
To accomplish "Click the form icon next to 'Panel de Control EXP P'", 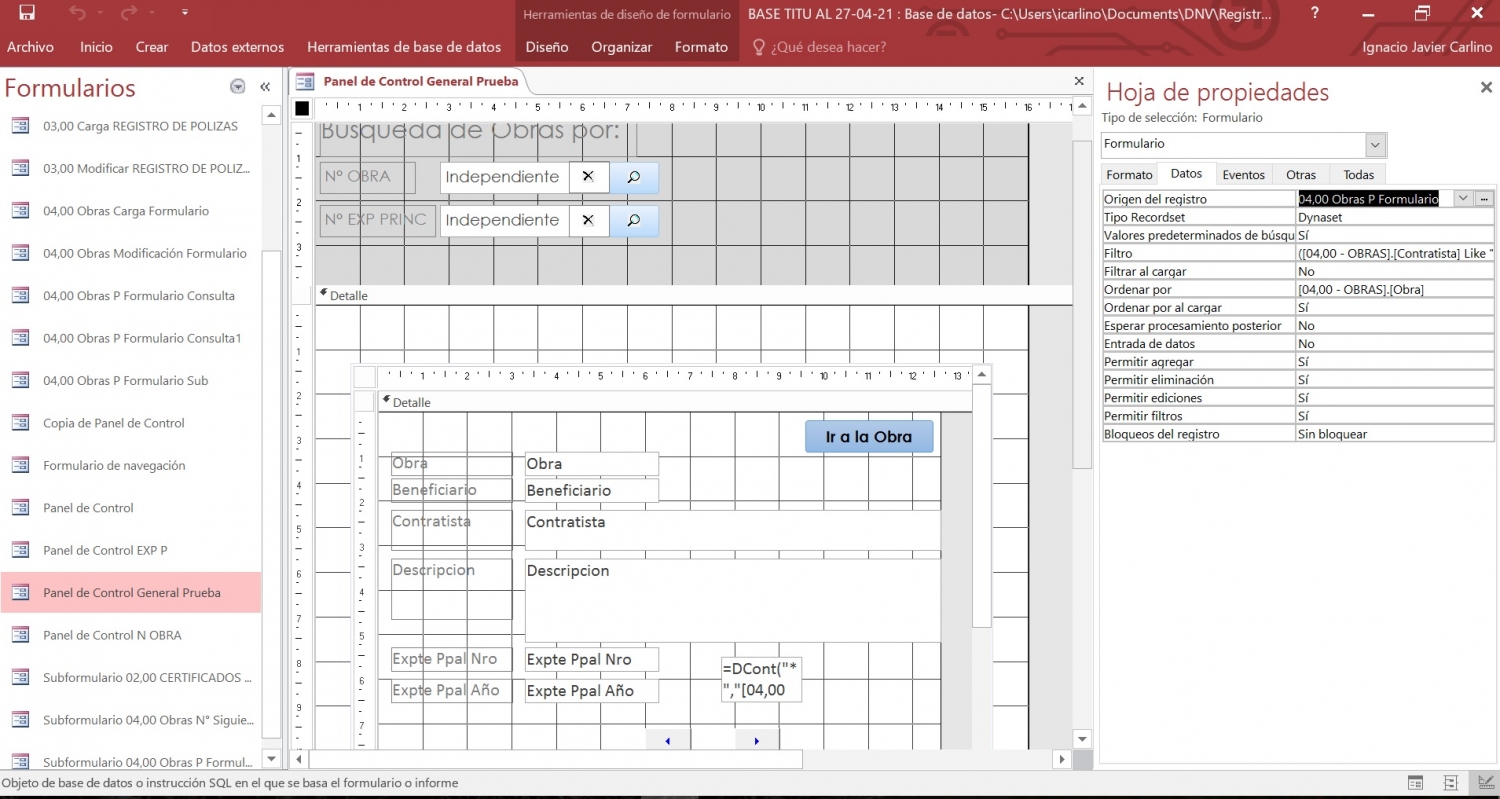I will pyautogui.click(x=20, y=550).
